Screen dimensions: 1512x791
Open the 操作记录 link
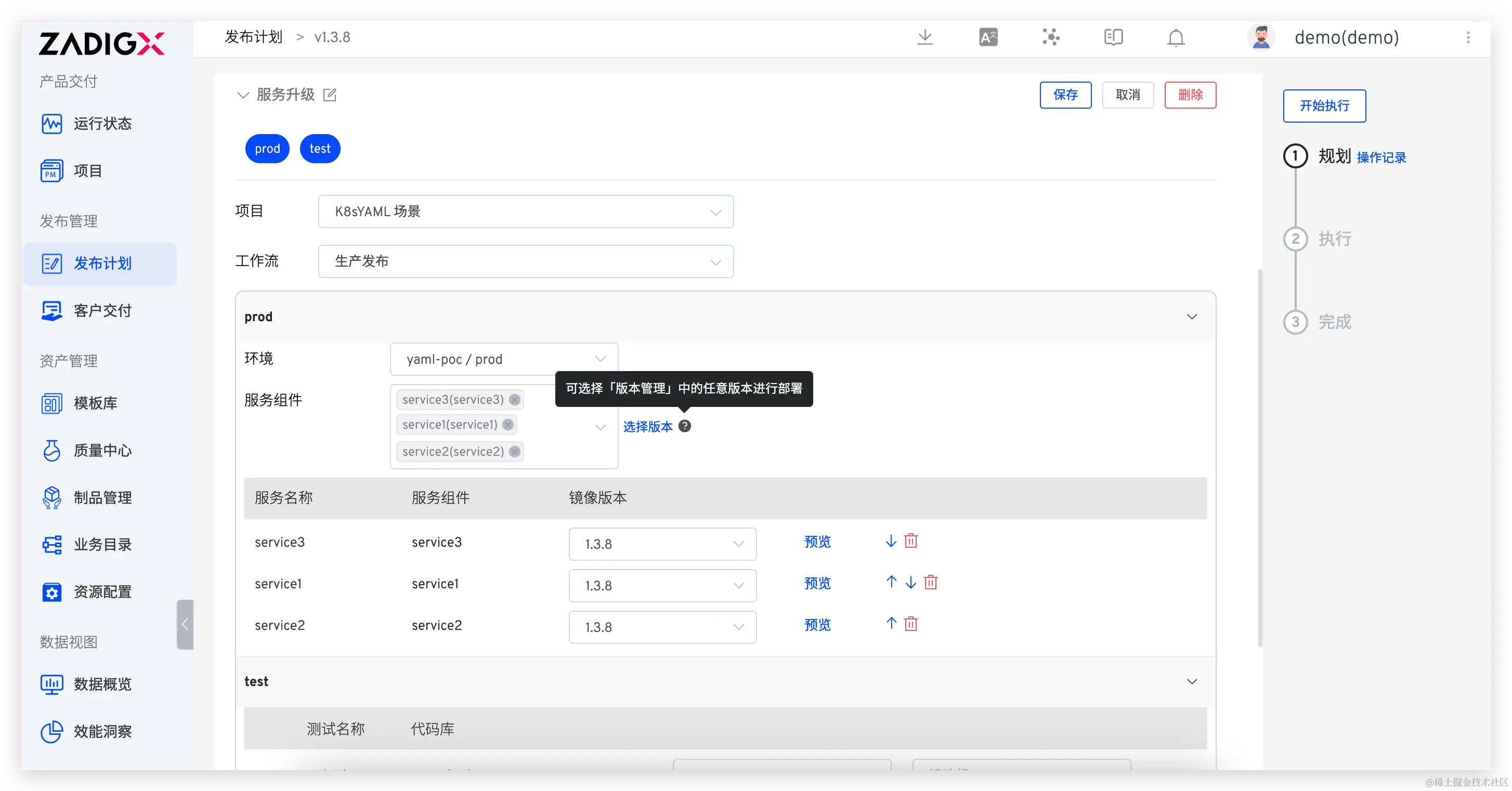tap(1381, 157)
